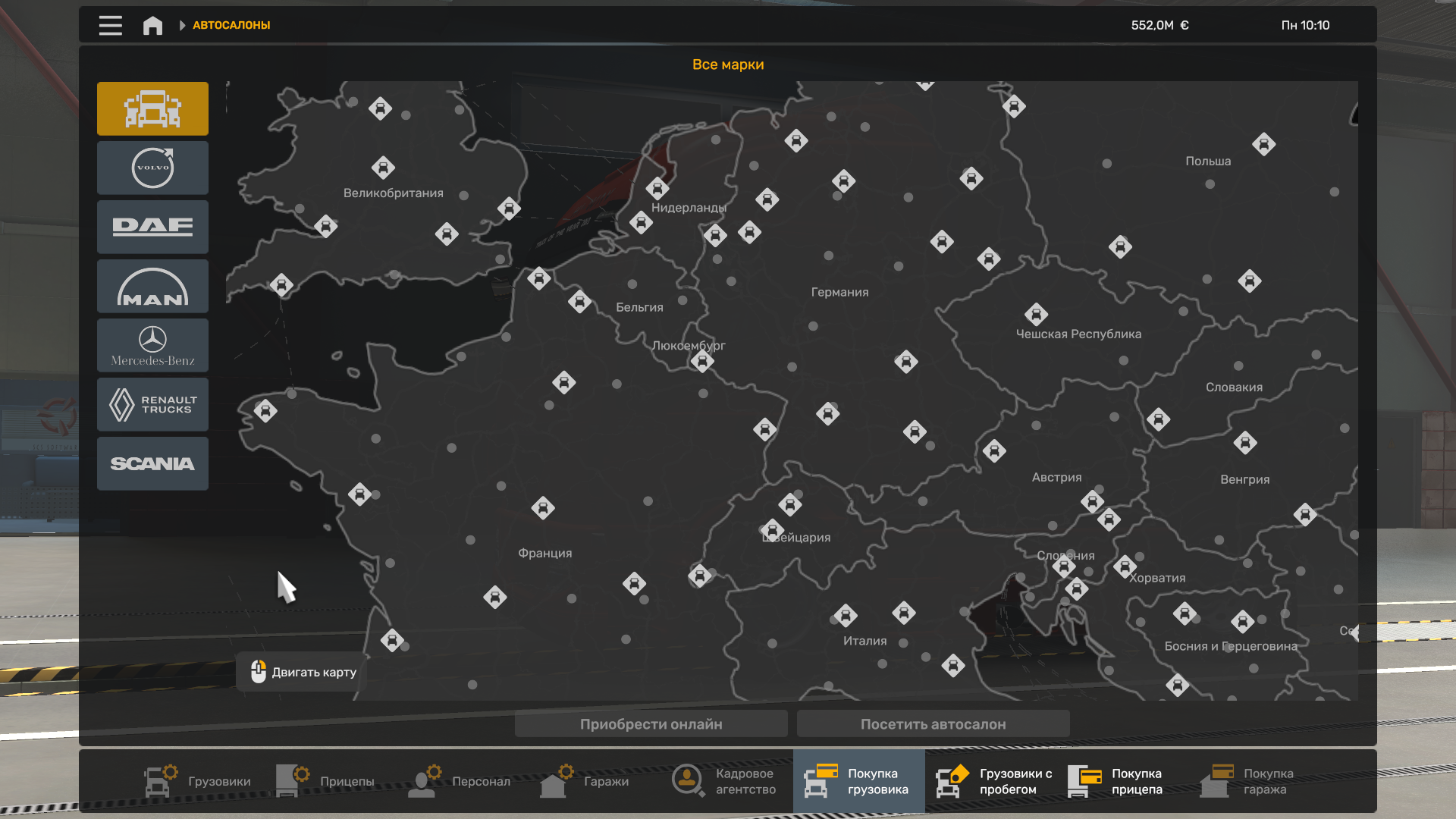The height and width of the screenshot is (819, 1456).
Task: Open Прицепы management tab
Action: click(x=326, y=781)
